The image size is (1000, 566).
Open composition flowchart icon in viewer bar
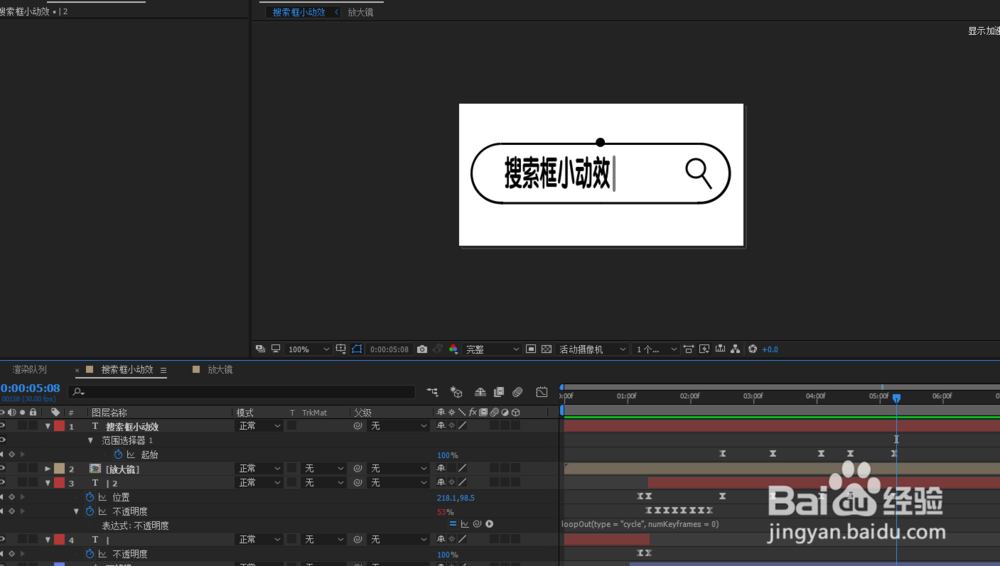click(x=735, y=349)
